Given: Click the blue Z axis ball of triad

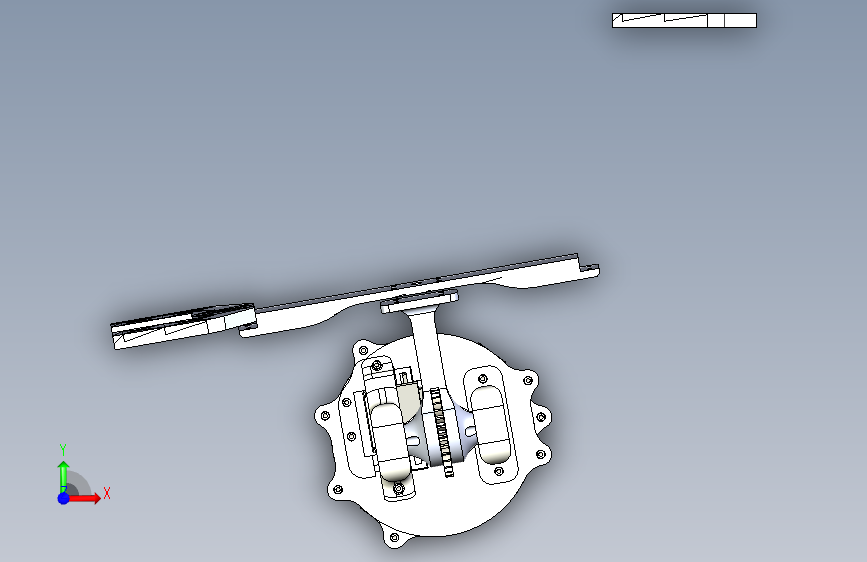Looking at the screenshot, I should [63, 498].
